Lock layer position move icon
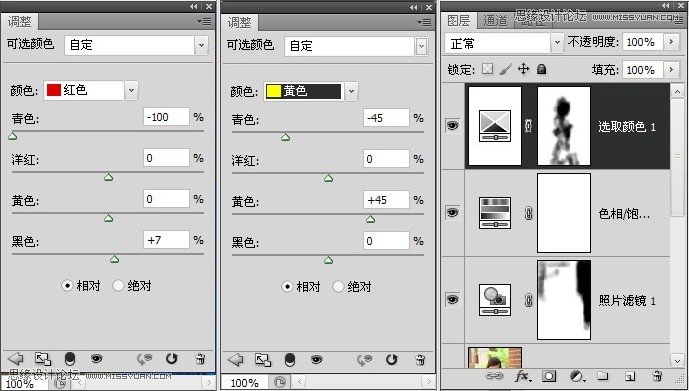 523,69
